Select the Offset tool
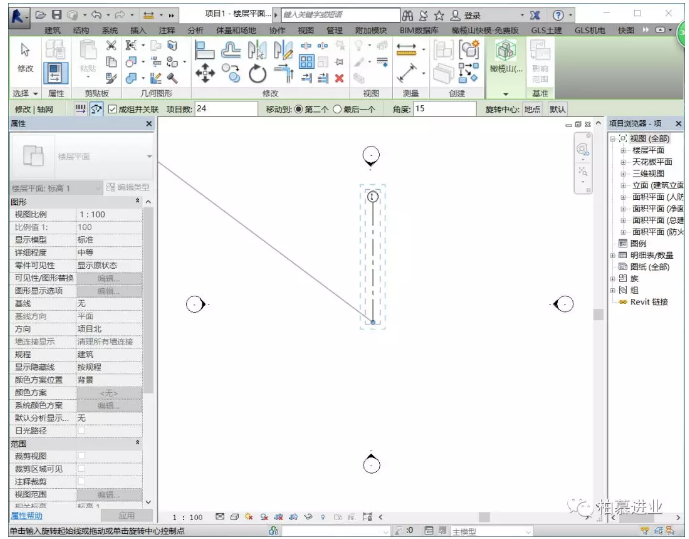 (x=231, y=50)
